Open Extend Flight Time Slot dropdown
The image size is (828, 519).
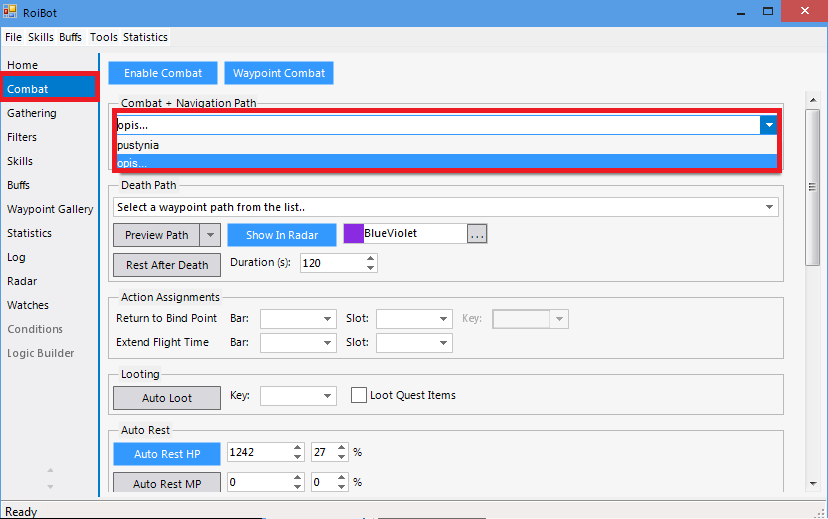pos(443,343)
